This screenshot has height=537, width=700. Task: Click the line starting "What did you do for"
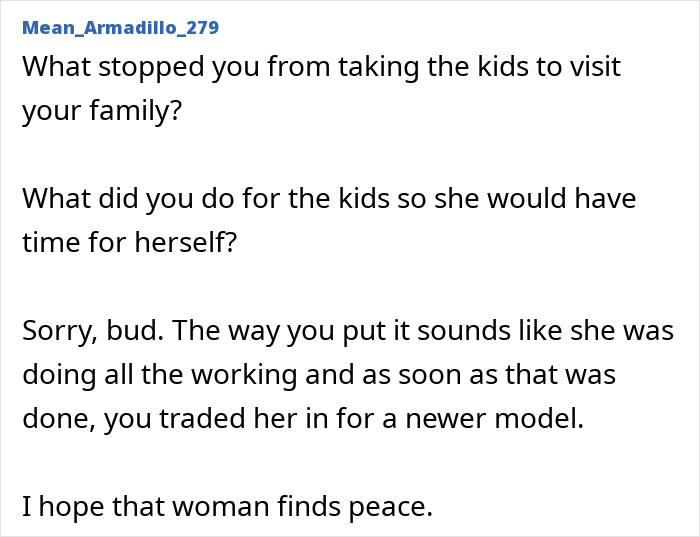click(x=328, y=198)
